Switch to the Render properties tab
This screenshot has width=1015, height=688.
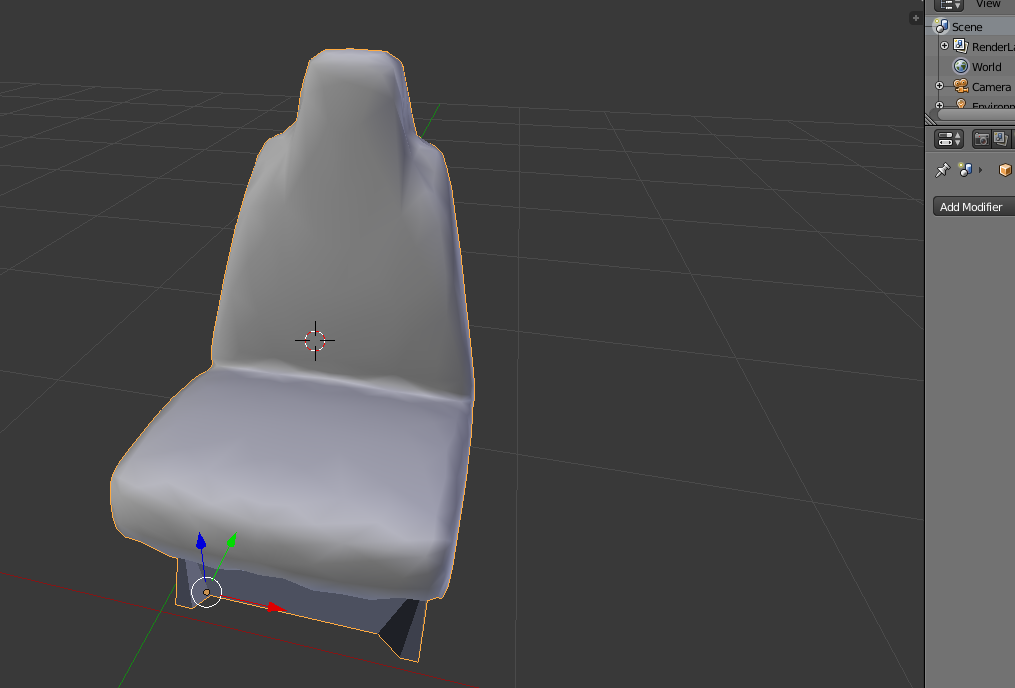point(981,139)
